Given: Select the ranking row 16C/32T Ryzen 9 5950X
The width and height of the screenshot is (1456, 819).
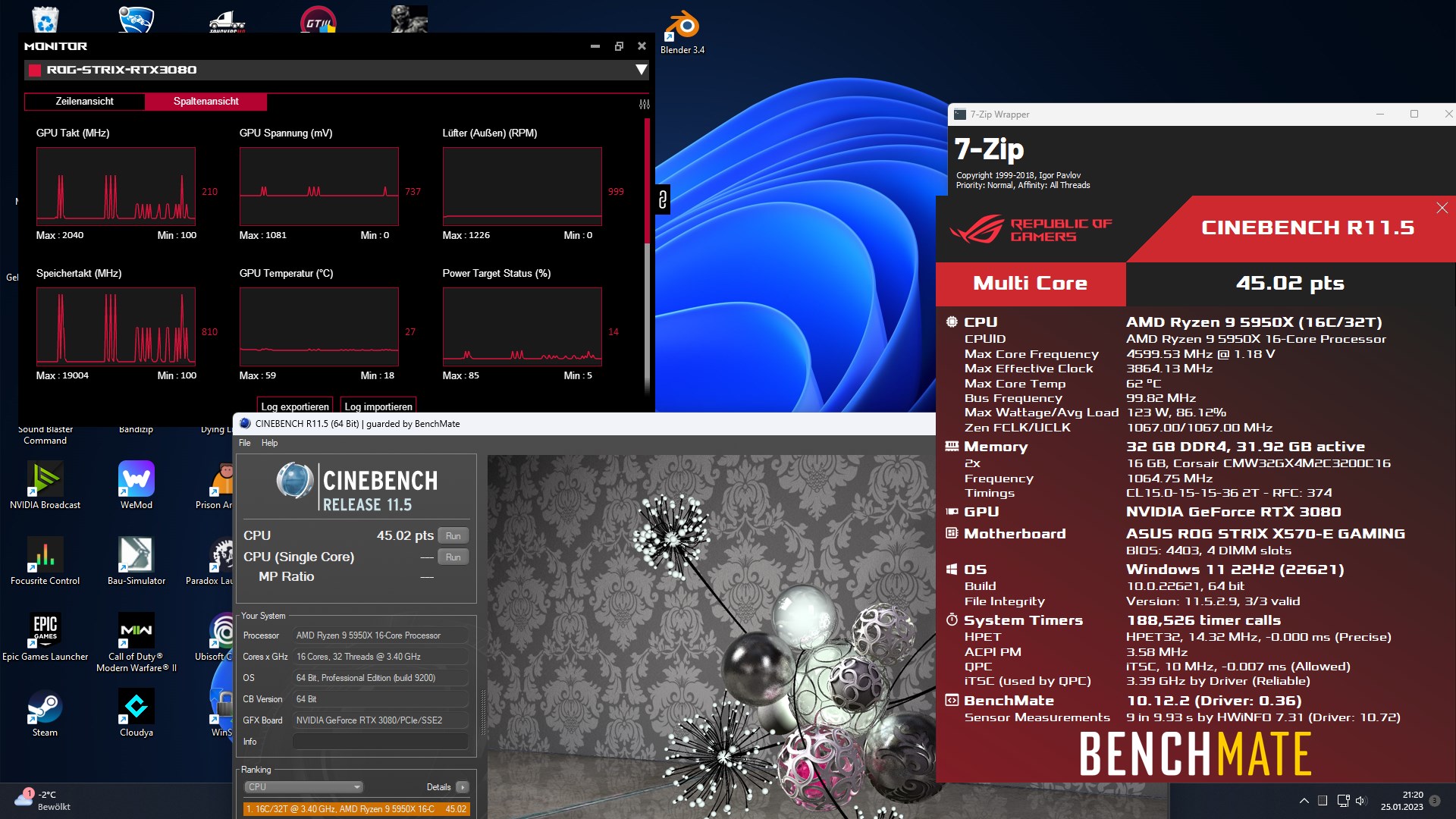Looking at the screenshot, I should click(356, 809).
